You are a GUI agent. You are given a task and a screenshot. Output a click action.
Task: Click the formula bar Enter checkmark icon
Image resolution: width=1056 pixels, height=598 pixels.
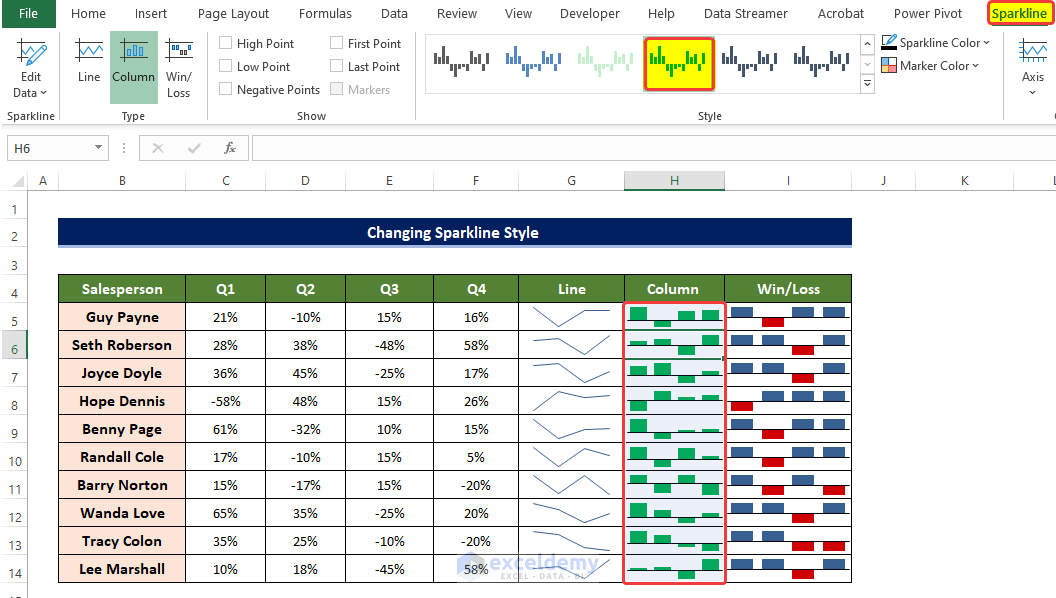tap(194, 148)
